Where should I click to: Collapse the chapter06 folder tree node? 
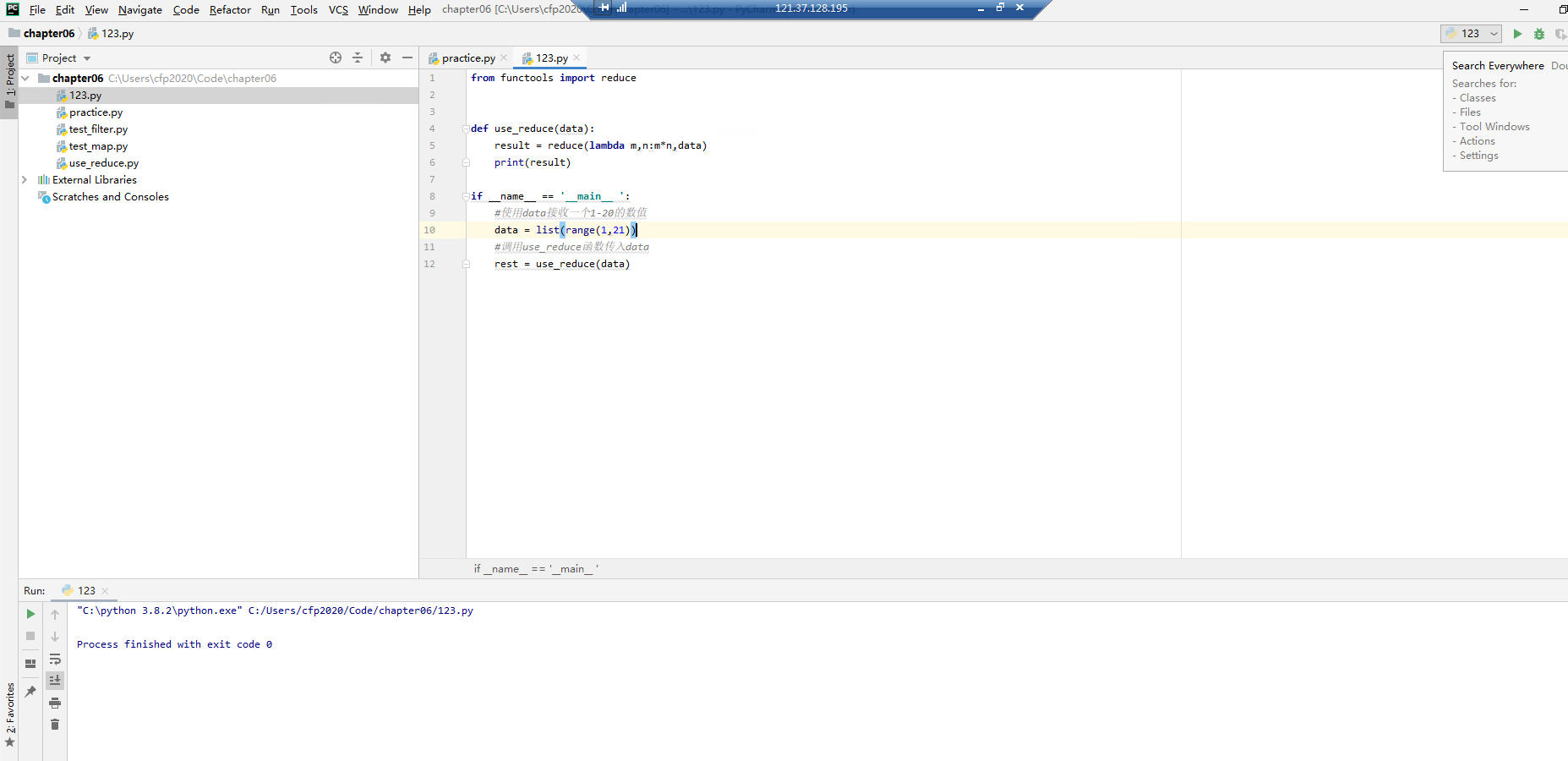pyautogui.click(x=25, y=79)
